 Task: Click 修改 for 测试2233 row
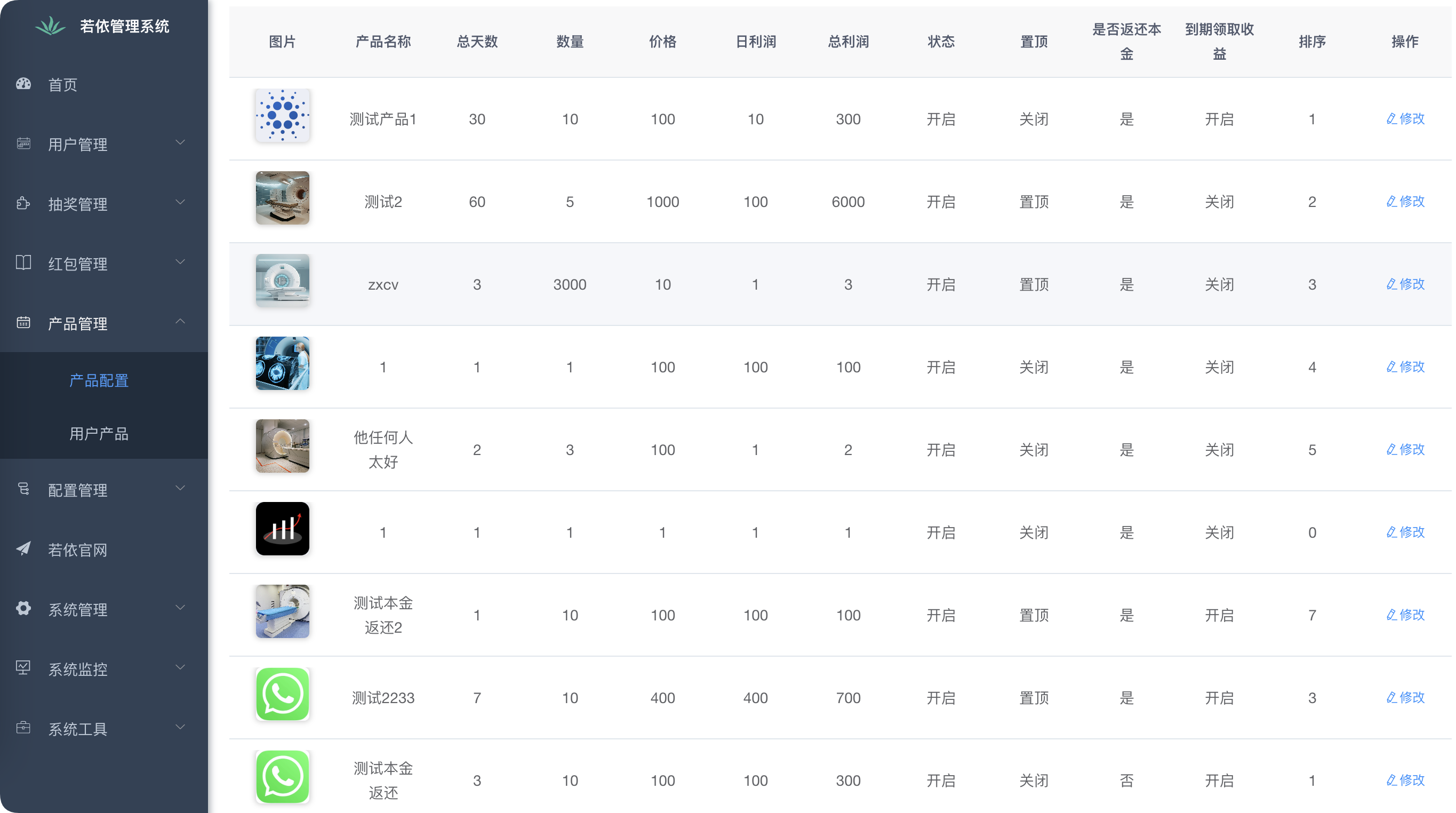pyautogui.click(x=1405, y=698)
